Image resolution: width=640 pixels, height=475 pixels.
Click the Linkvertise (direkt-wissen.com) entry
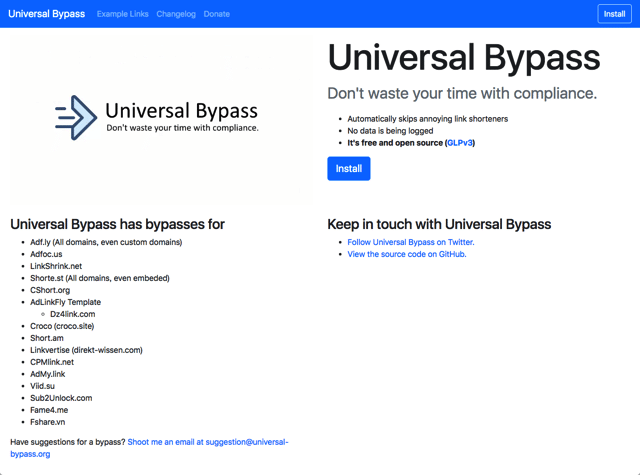point(87,350)
